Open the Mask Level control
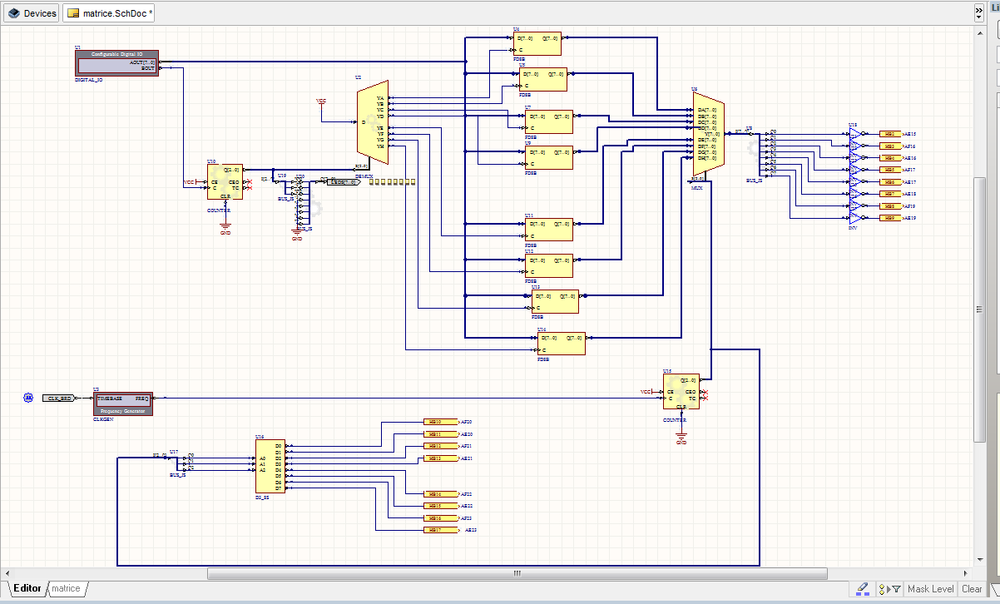This screenshot has height=604, width=1000. (931, 589)
